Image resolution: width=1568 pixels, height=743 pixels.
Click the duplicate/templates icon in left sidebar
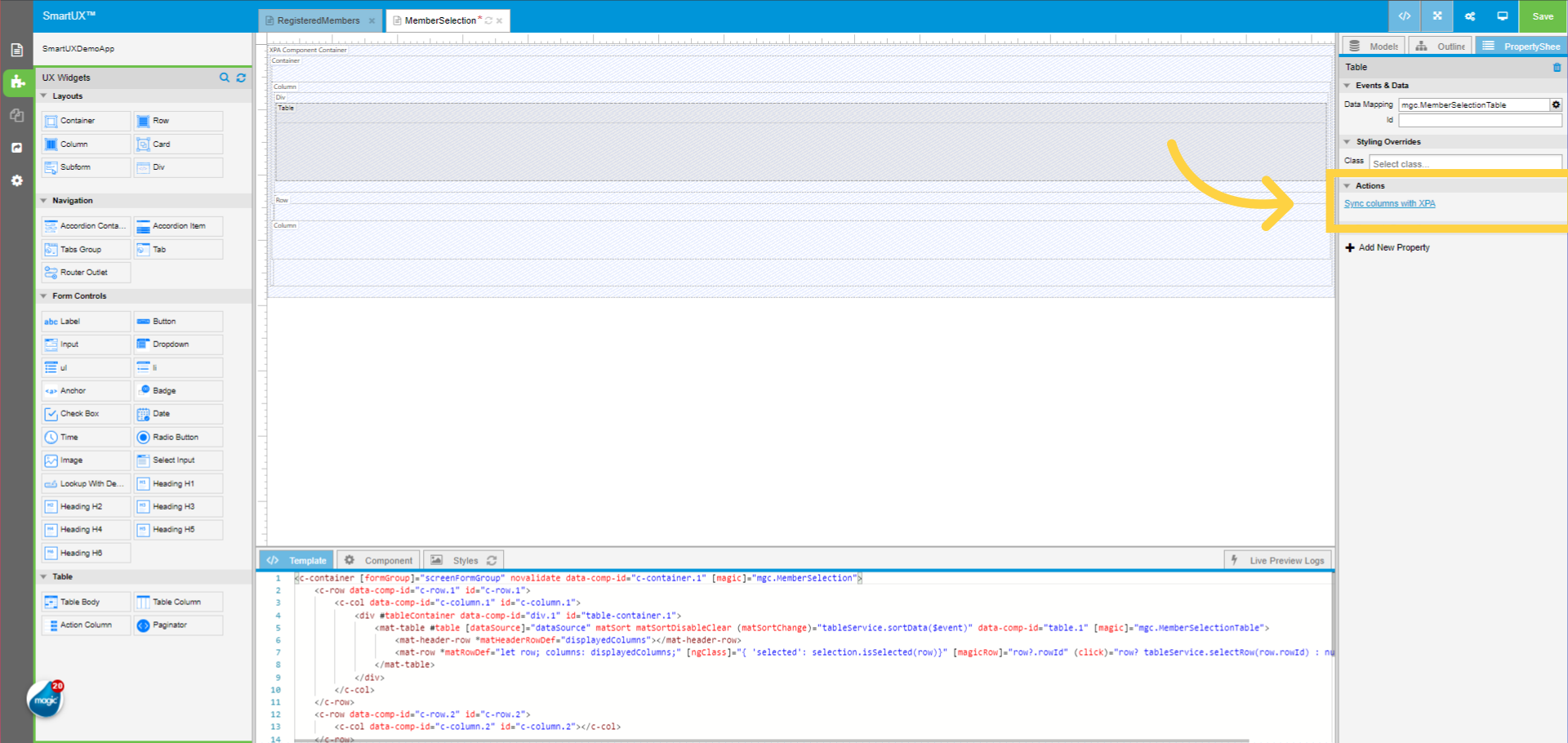16,115
